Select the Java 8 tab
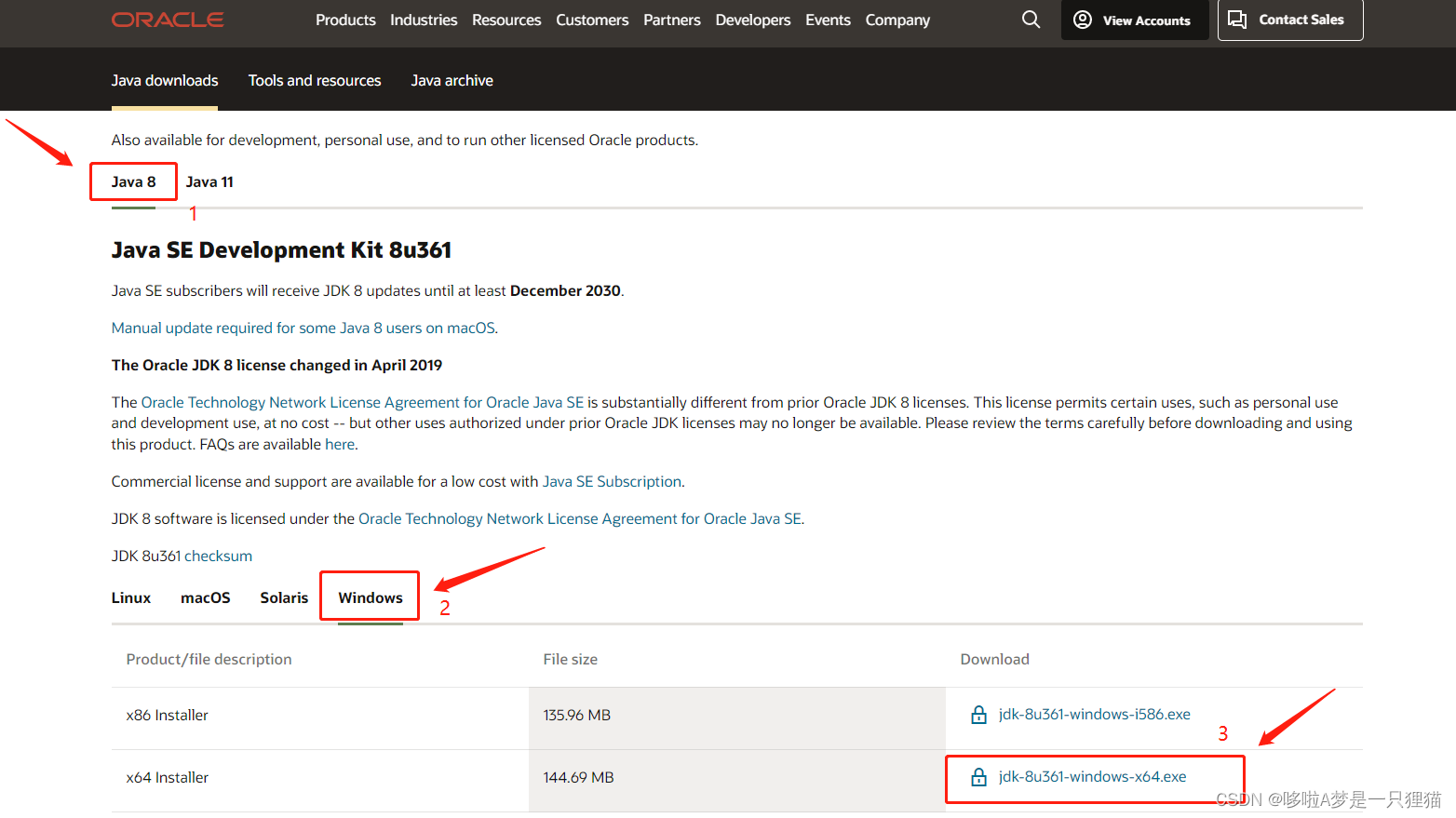The width and height of the screenshot is (1456, 818). [134, 181]
